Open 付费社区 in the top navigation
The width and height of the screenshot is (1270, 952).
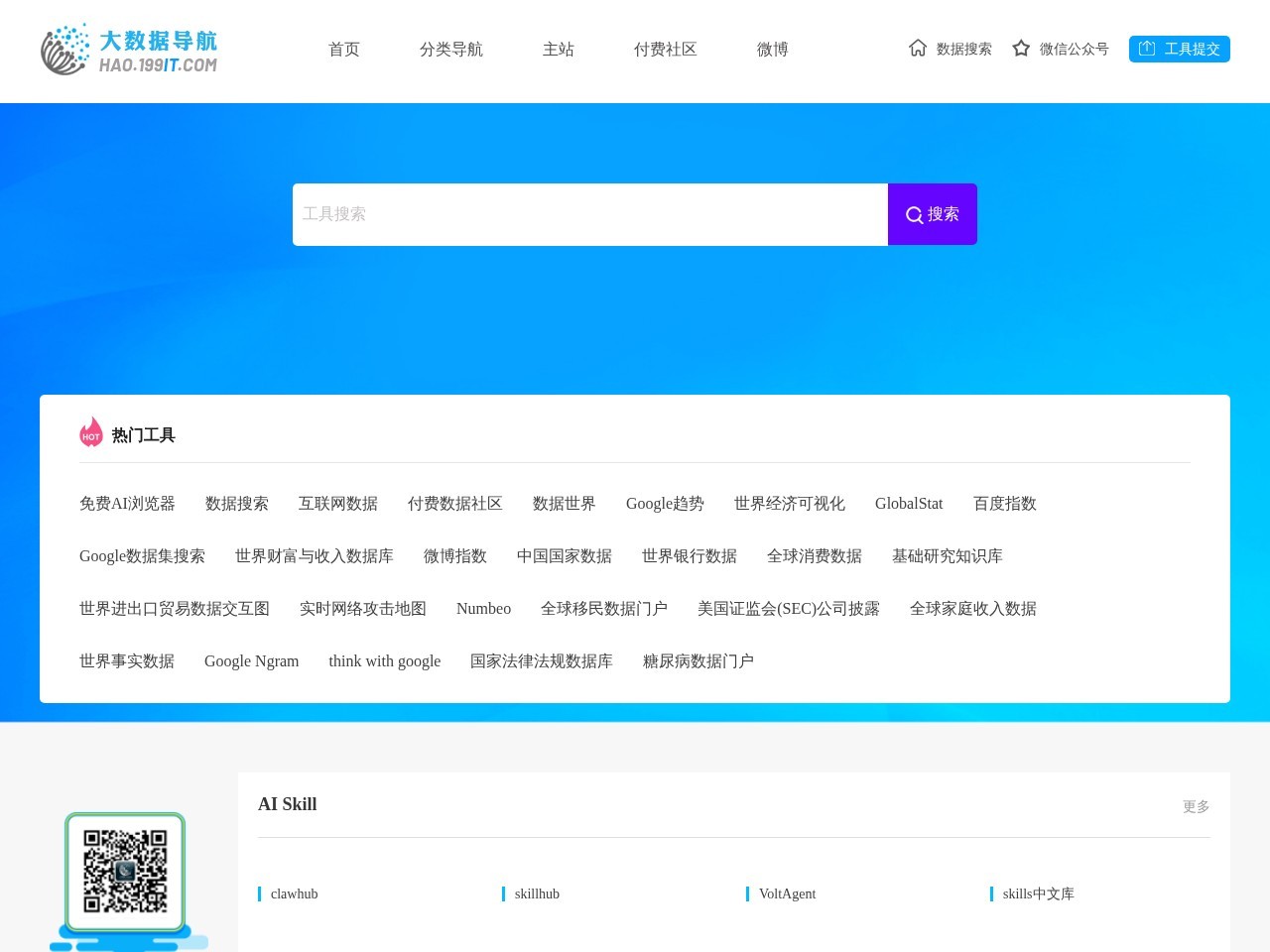click(x=666, y=50)
